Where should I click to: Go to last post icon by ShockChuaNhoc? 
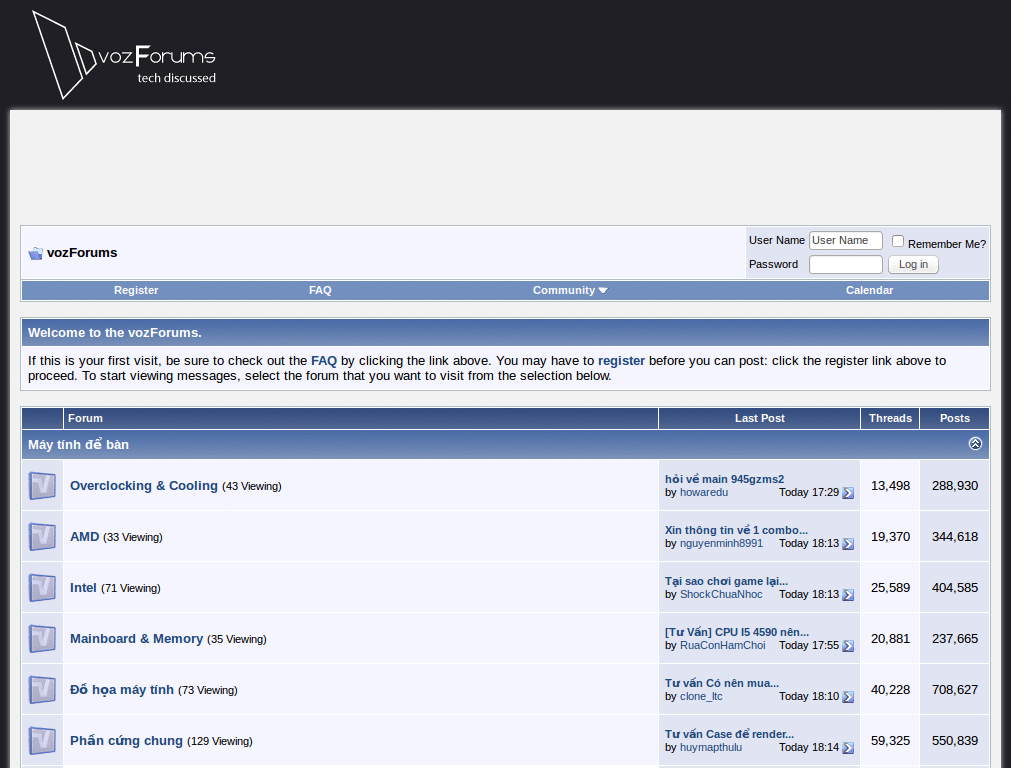click(848, 595)
